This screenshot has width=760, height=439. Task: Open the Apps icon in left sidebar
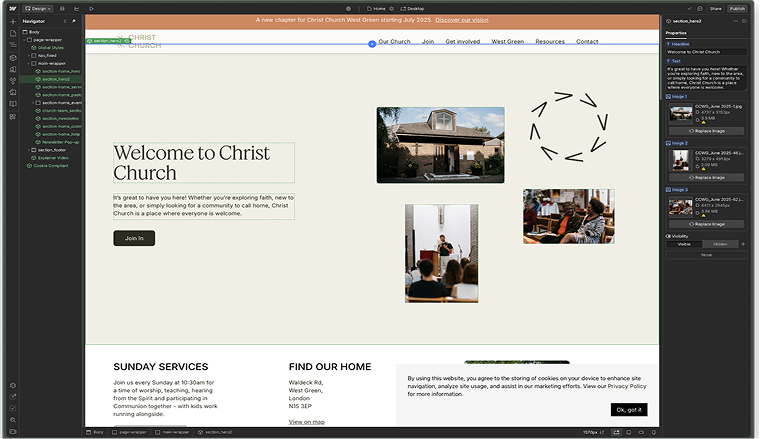13,116
